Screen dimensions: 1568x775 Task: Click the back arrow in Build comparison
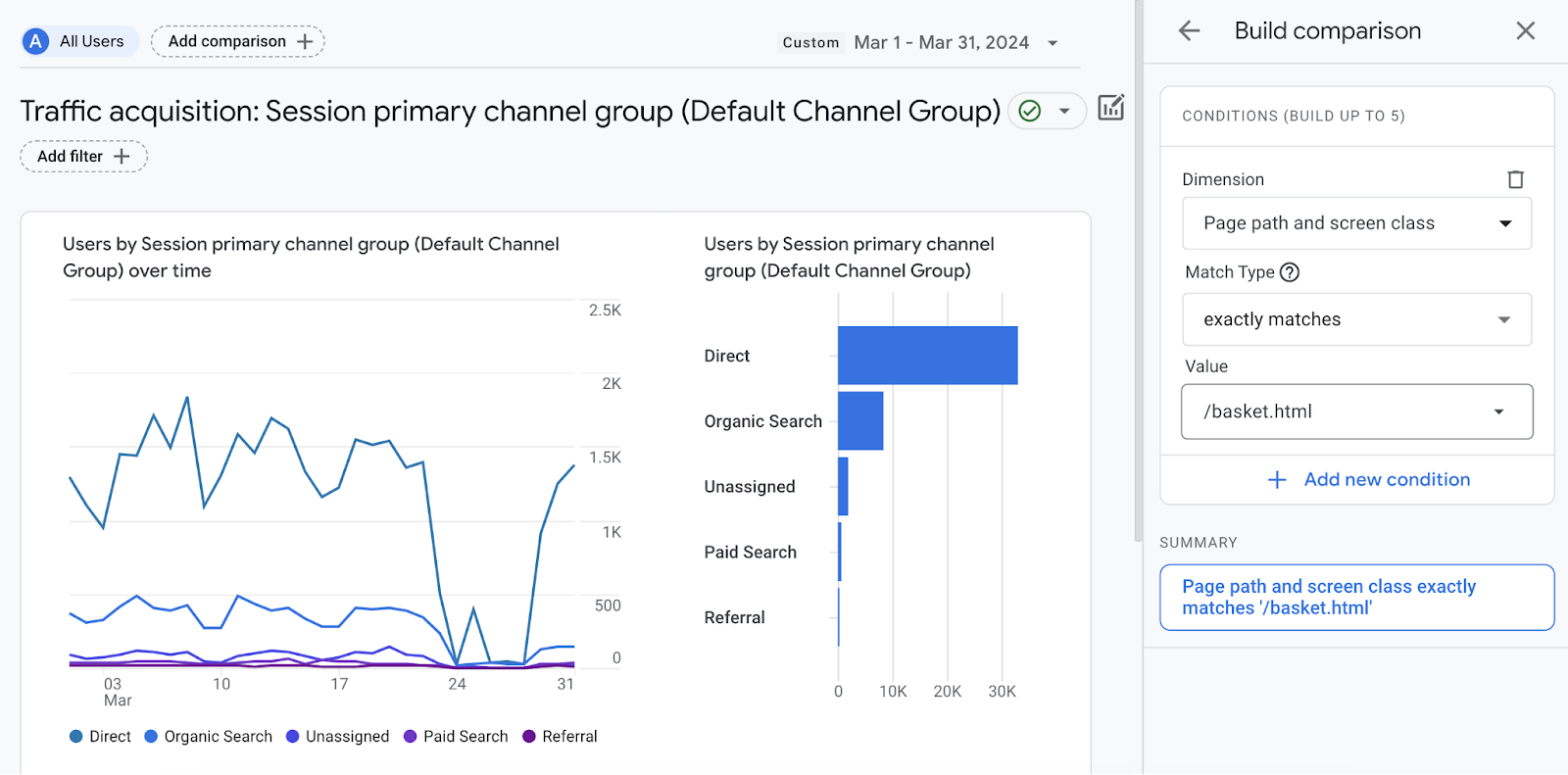coord(1189,31)
